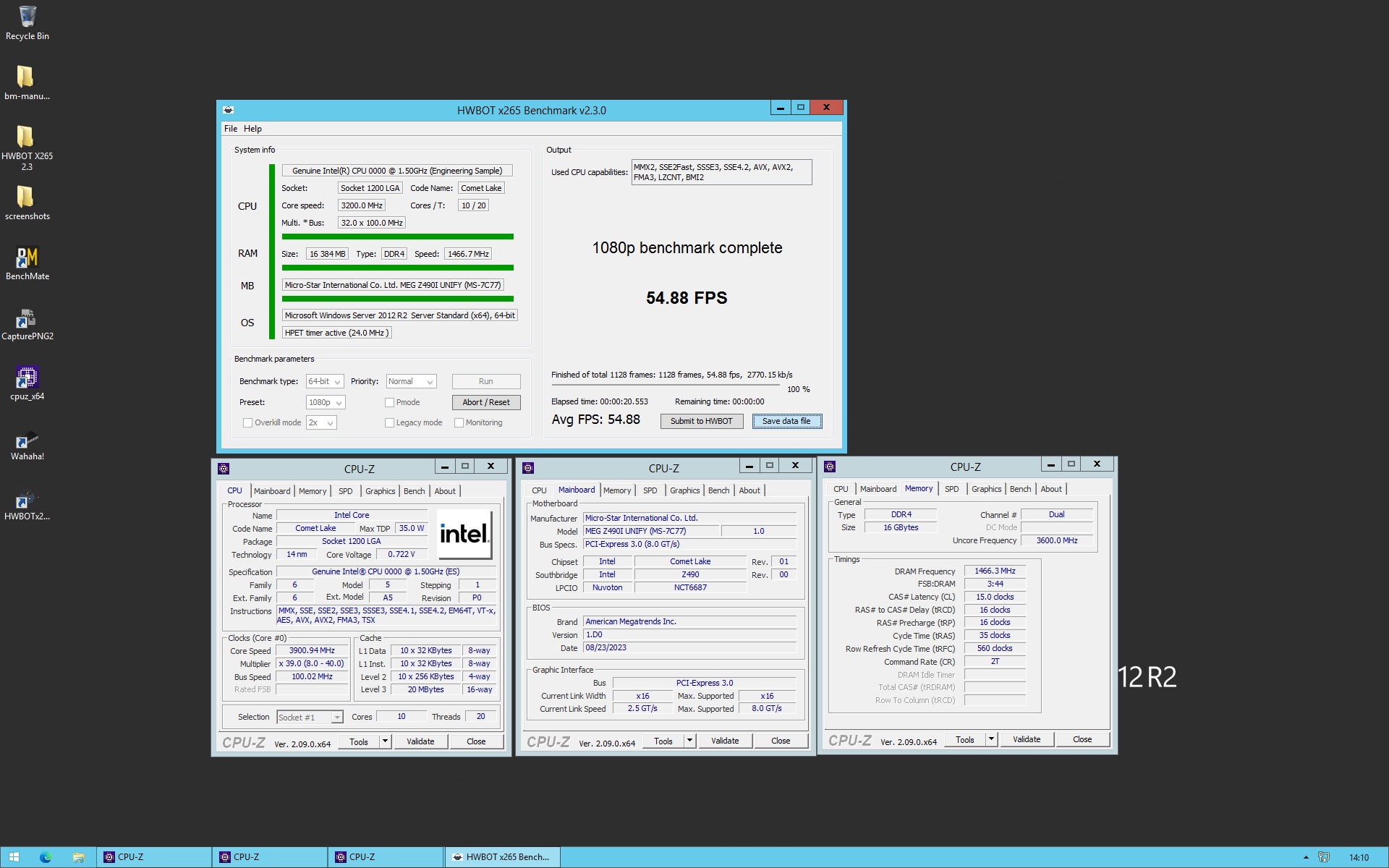
Task: Click the greyed Run button
Action: (x=486, y=381)
